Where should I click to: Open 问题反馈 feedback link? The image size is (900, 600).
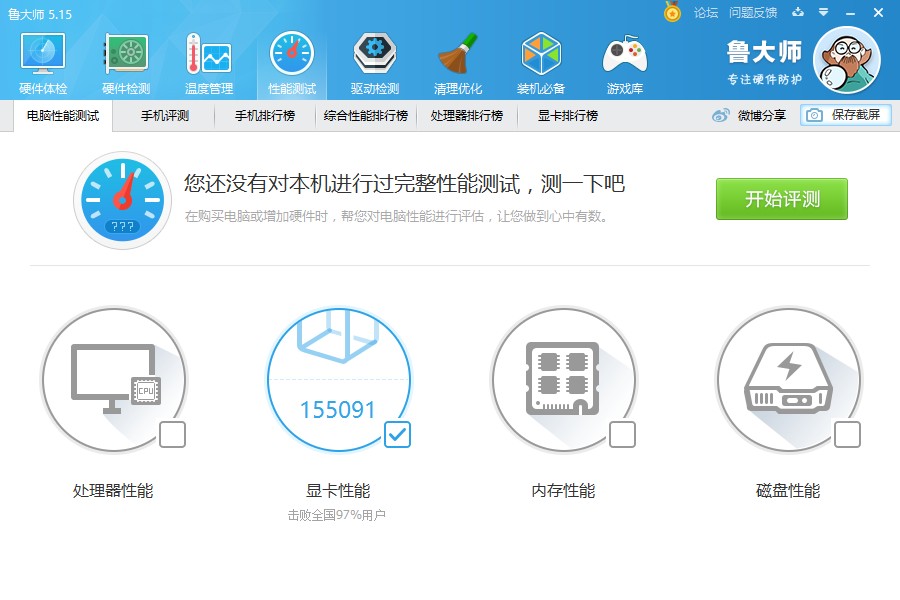pyautogui.click(x=753, y=13)
